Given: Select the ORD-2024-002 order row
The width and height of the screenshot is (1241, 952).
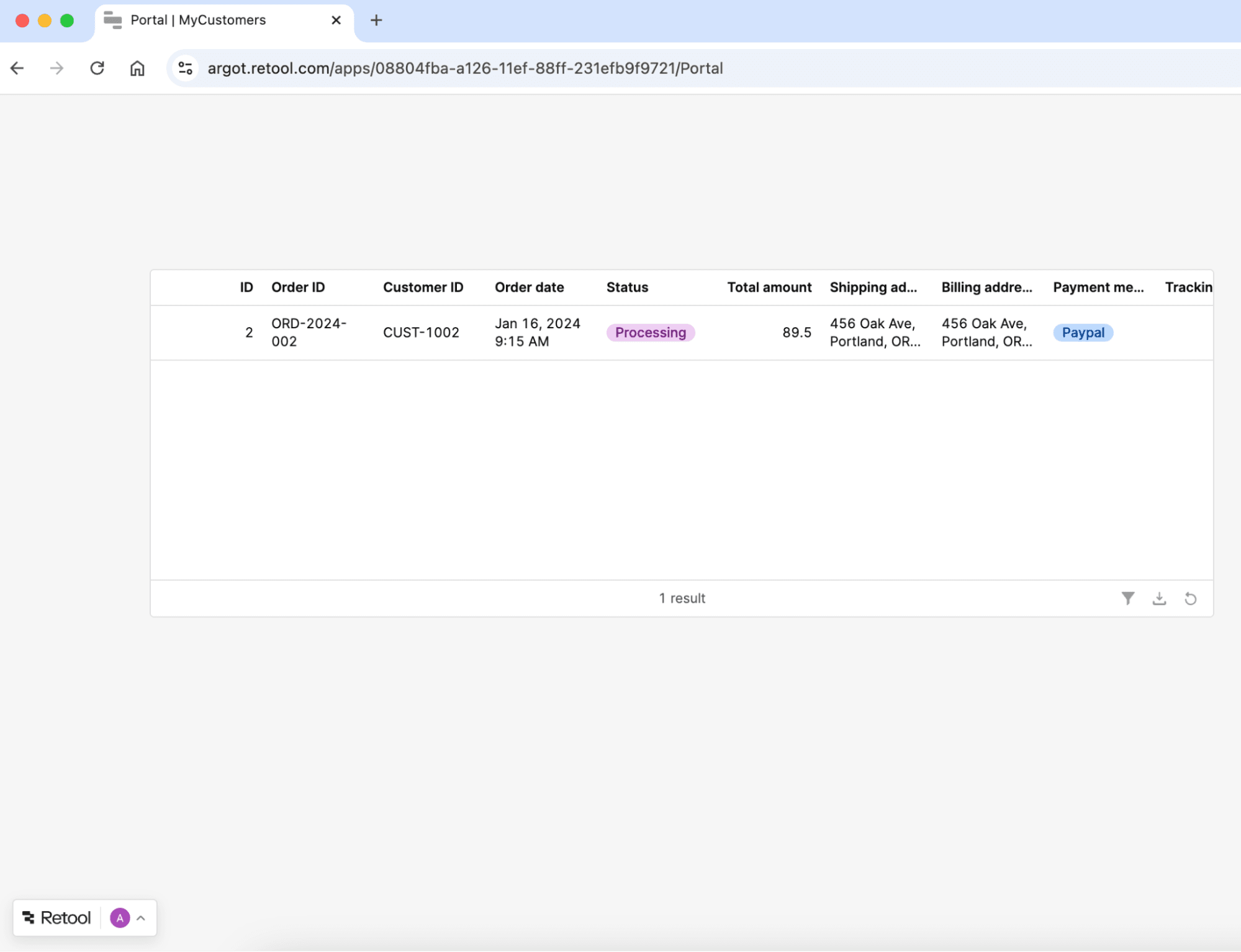Looking at the screenshot, I should click(x=309, y=332).
